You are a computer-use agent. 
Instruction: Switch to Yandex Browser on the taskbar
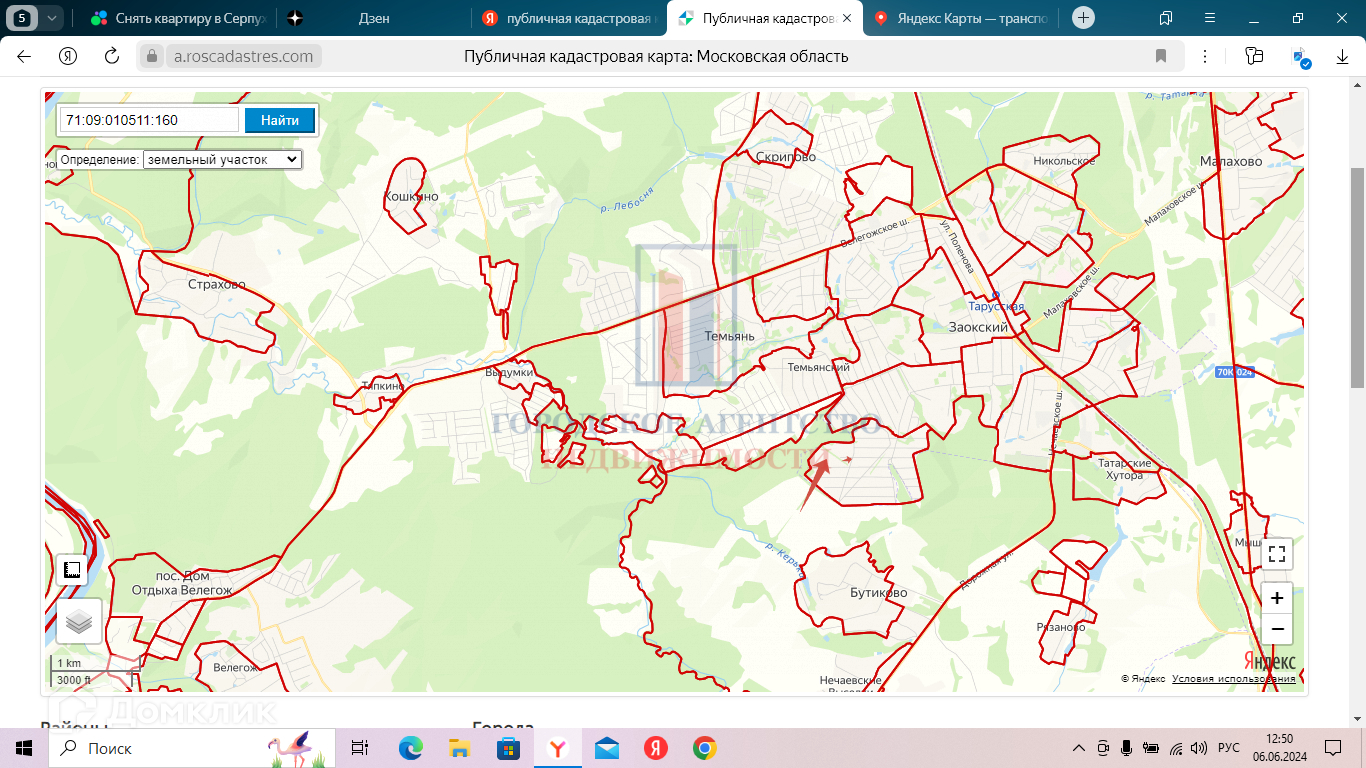click(558, 748)
